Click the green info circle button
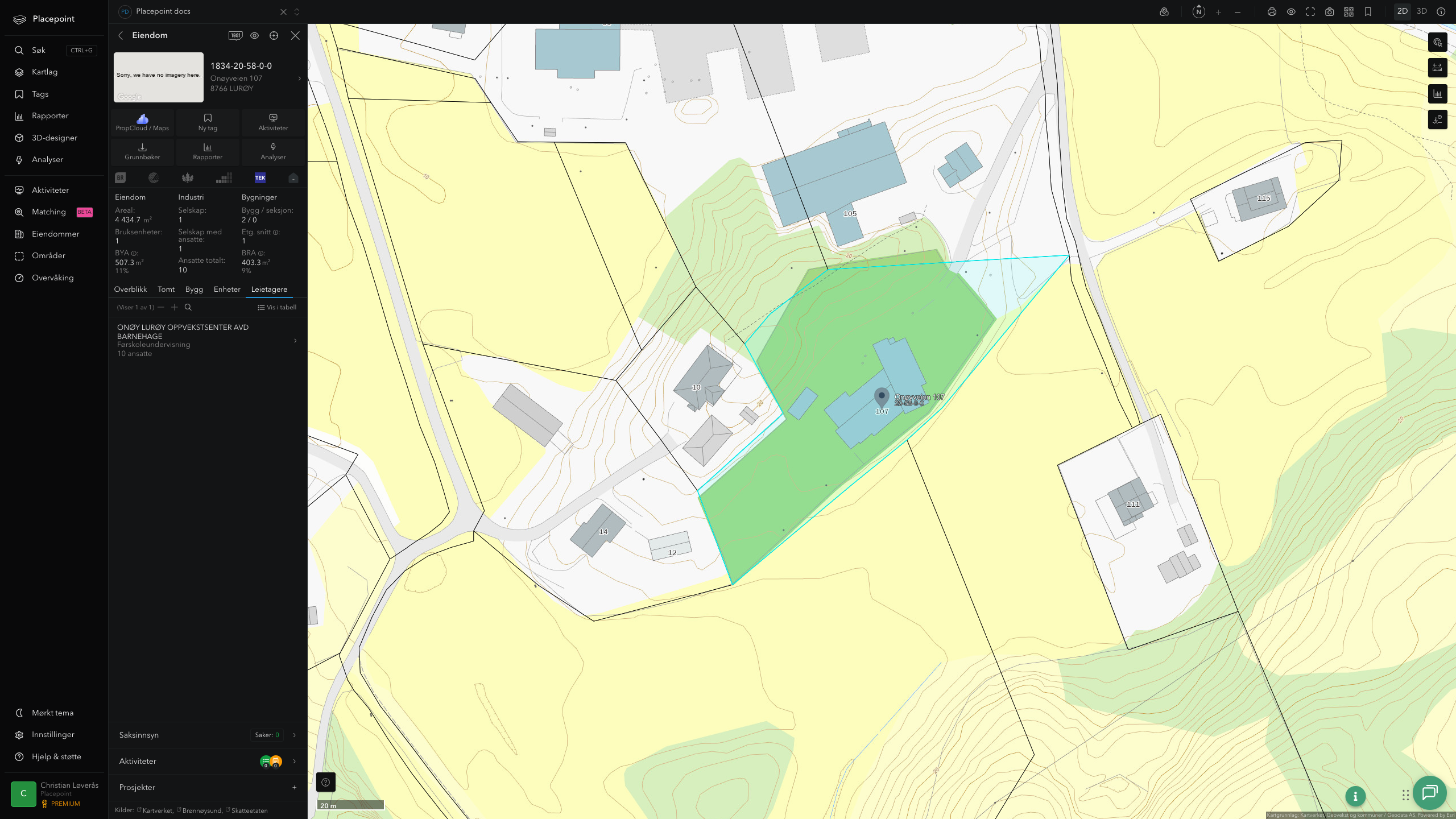Viewport: 1456px width, 819px height. pos(1355,796)
